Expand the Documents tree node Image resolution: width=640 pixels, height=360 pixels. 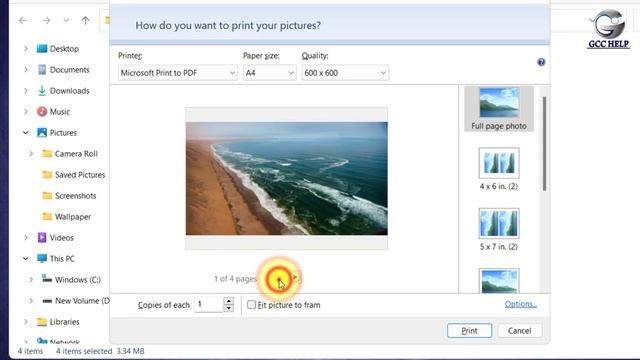[x=26, y=70]
